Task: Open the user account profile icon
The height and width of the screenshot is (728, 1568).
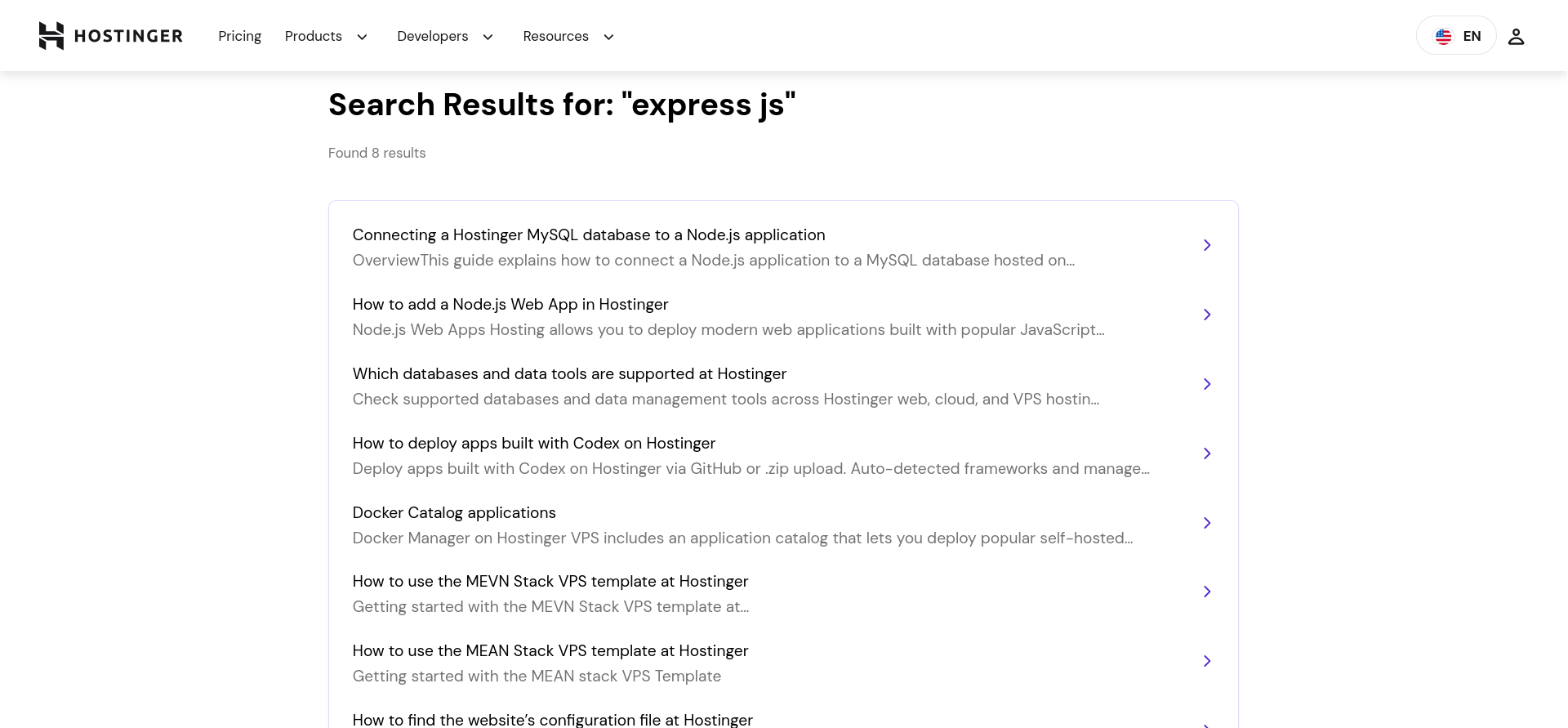Action: pyautogui.click(x=1516, y=36)
